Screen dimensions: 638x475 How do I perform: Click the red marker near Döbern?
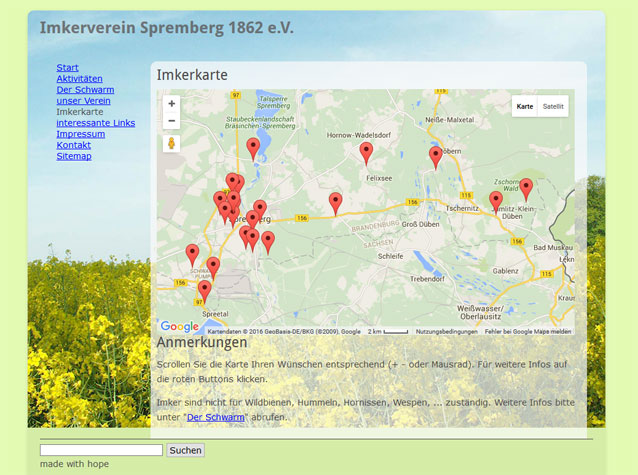[435, 157]
